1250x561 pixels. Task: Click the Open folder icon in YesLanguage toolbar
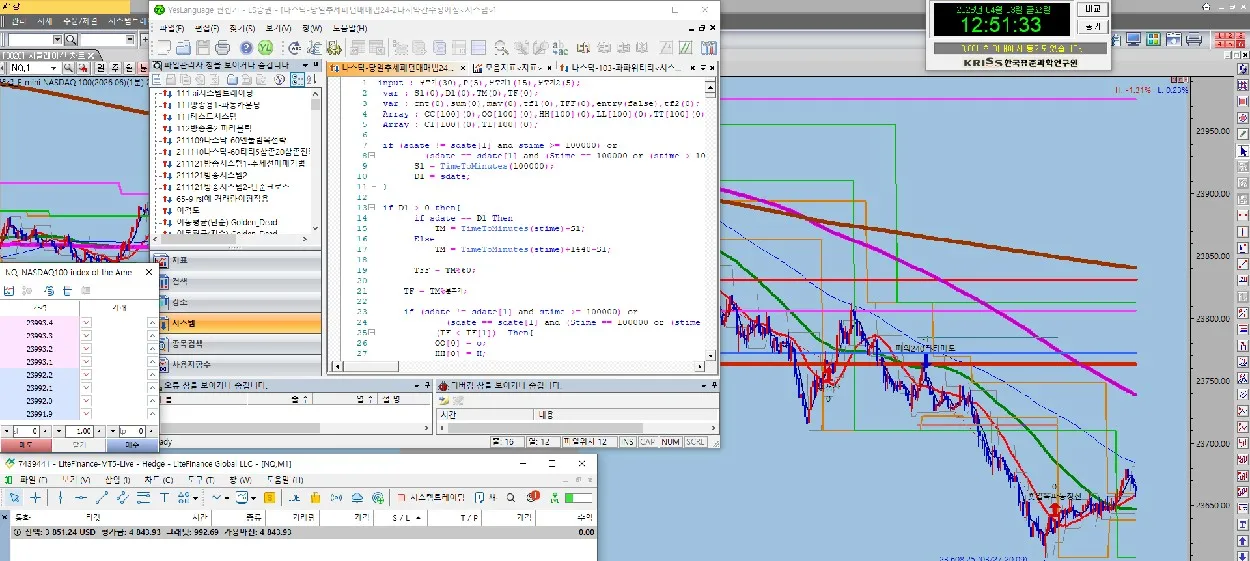pos(183,46)
